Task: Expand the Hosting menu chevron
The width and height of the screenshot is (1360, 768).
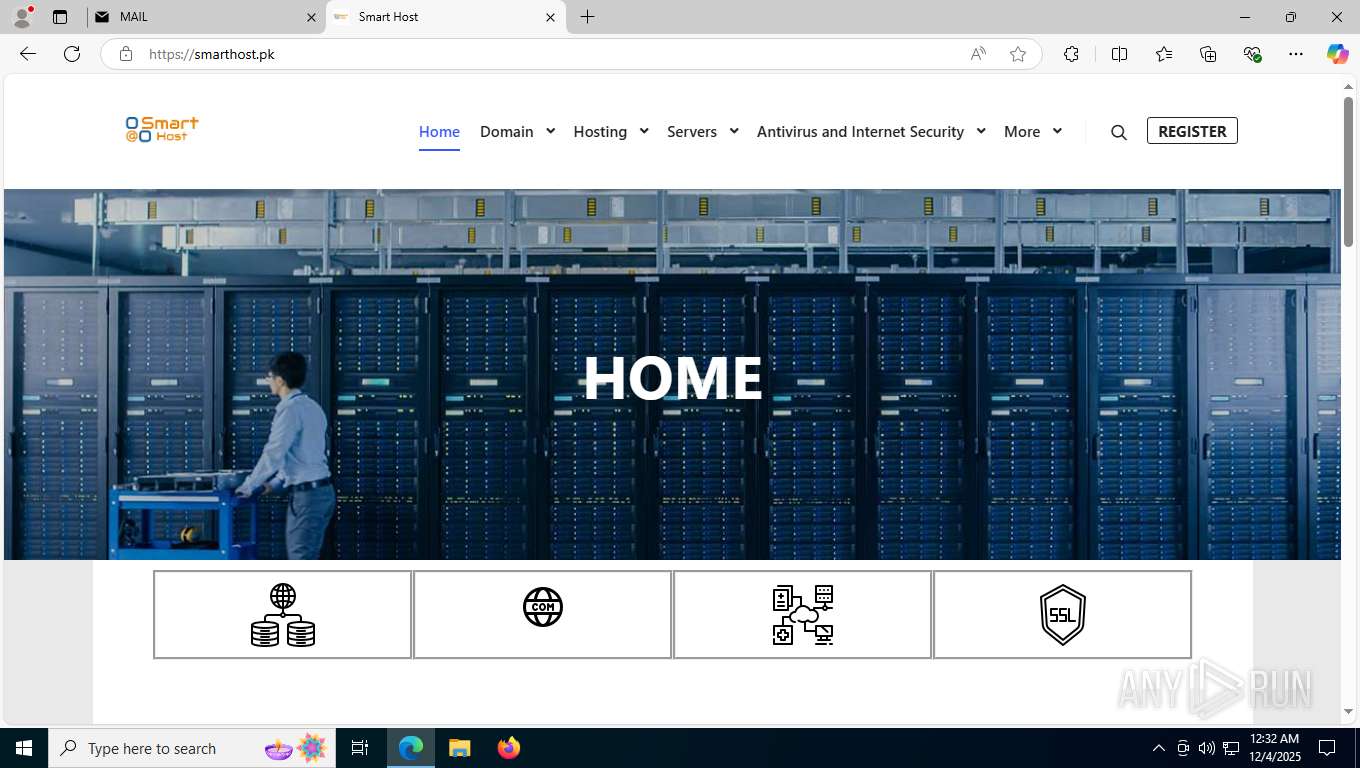Action: coord(644,131)
